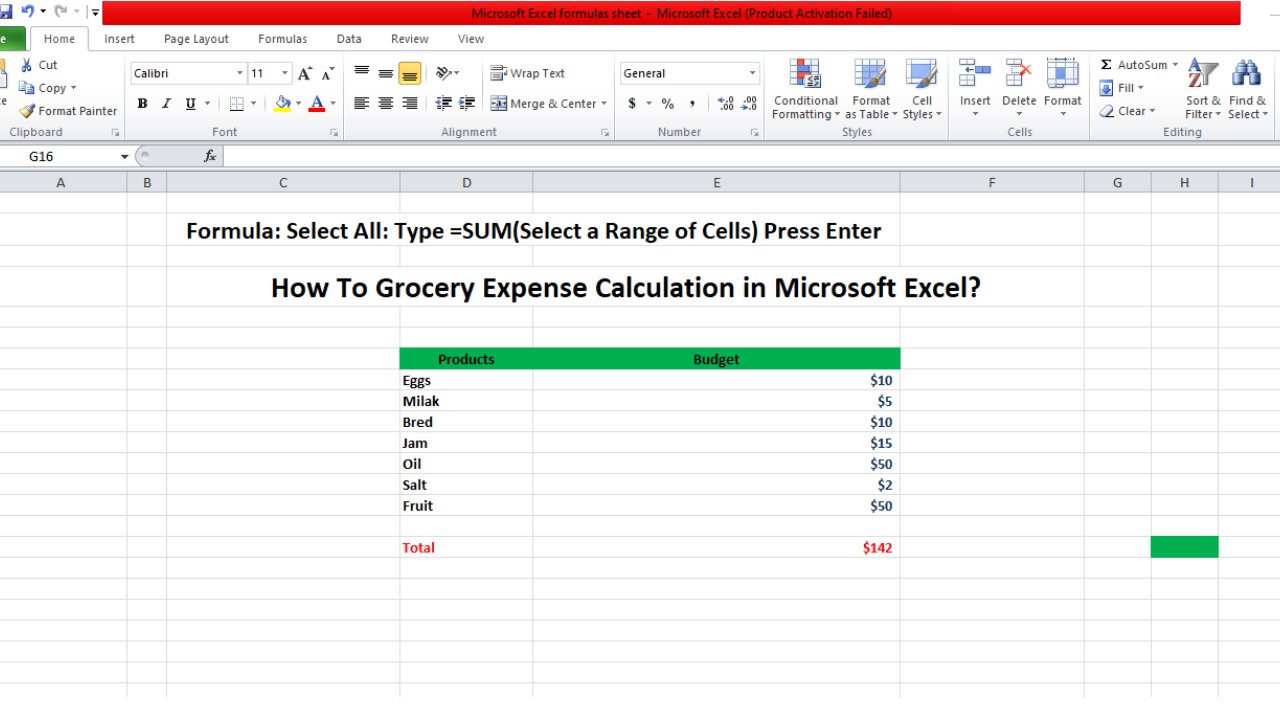Open the font size 11 dropdown
Viewport: 1280px width, 720px height.
click(x=285, y=73)
